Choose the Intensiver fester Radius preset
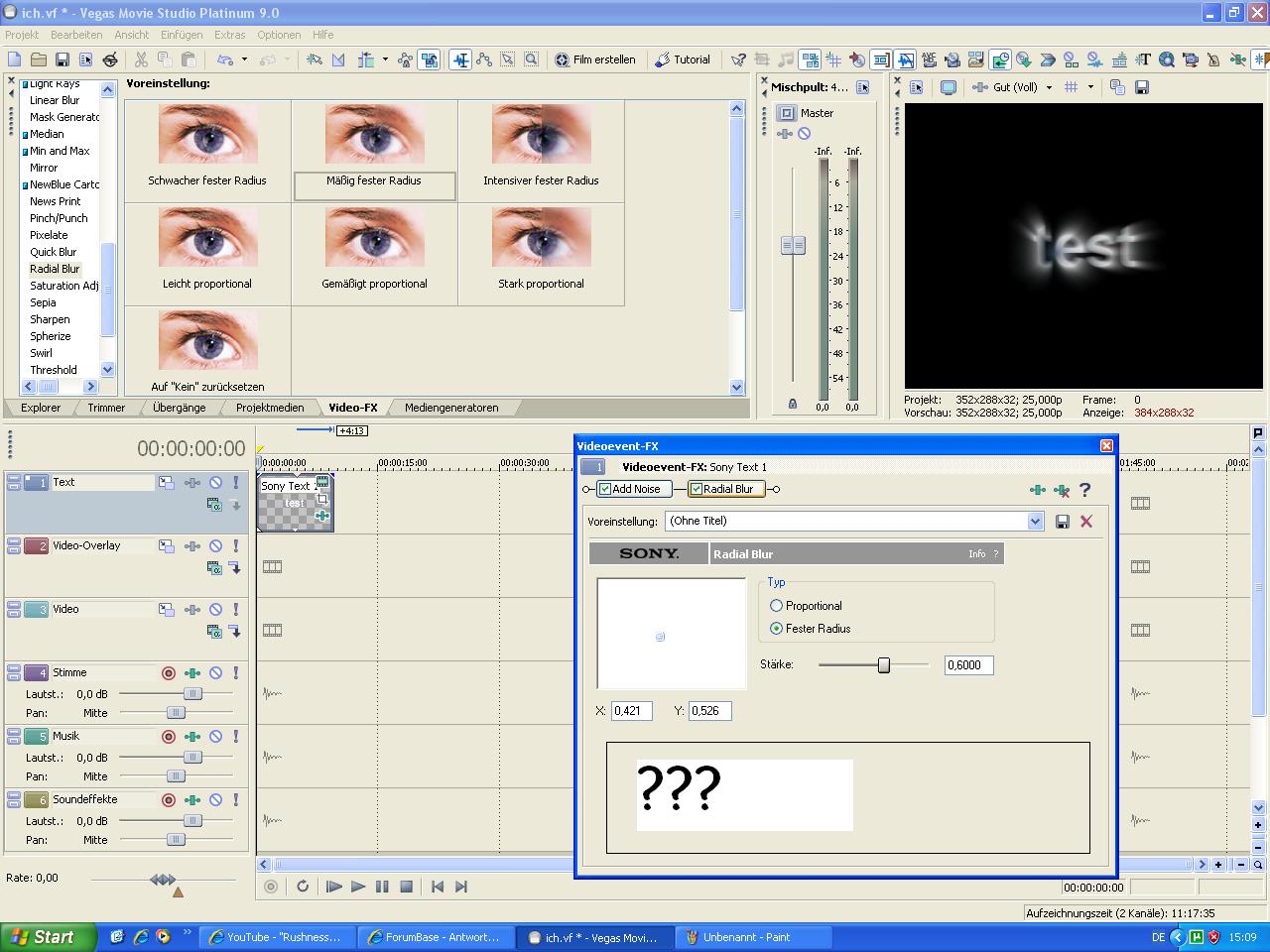Image resolution: width=1270 pixels, height=952 pixels. coord(541,150)
